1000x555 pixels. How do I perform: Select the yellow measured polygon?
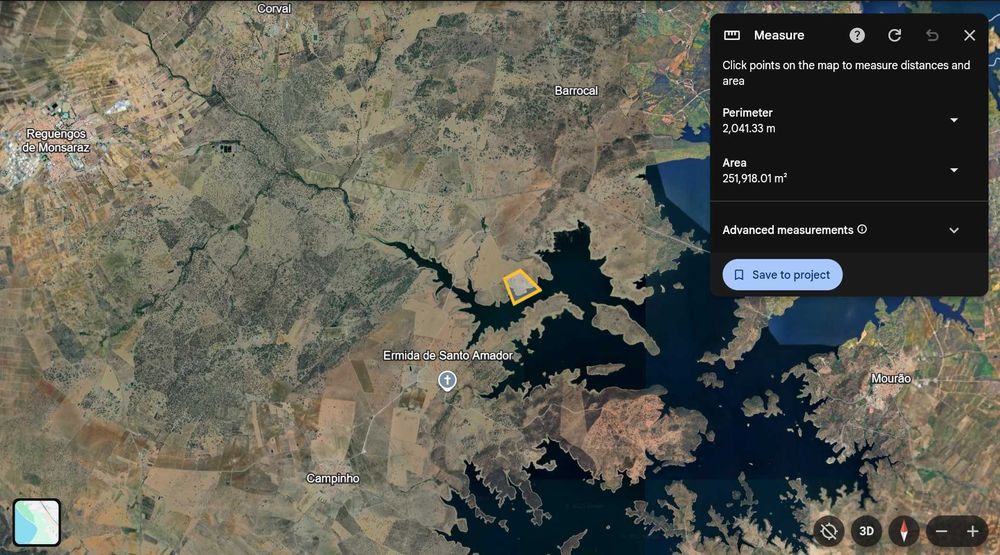(x=521, y=287)
